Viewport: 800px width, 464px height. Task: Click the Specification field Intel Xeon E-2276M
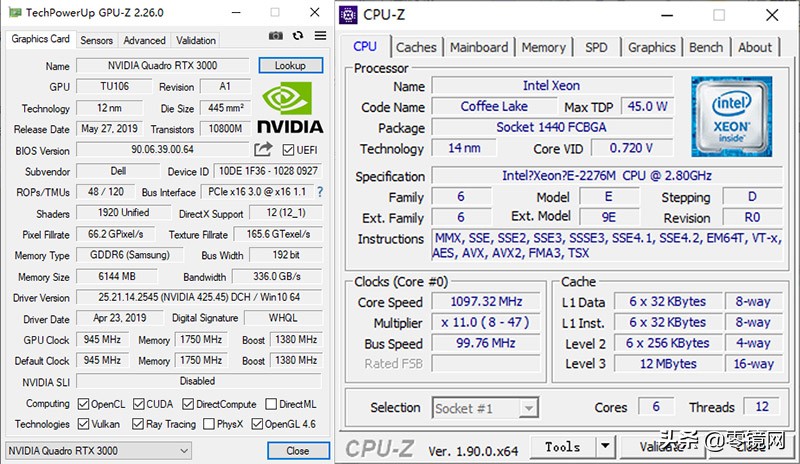click(607, 176)
